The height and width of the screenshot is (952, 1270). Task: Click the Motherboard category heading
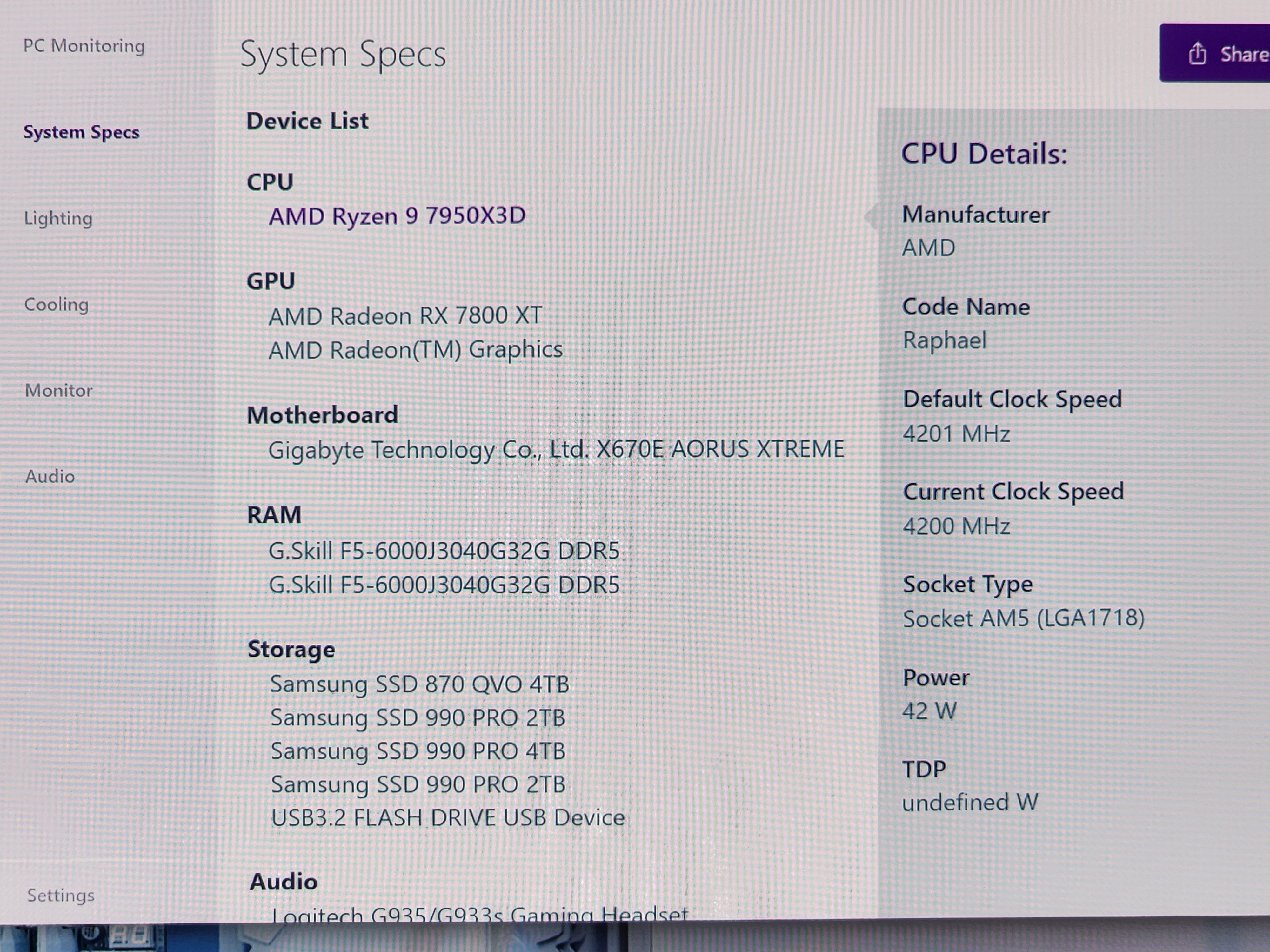click(x=322, y=415)
